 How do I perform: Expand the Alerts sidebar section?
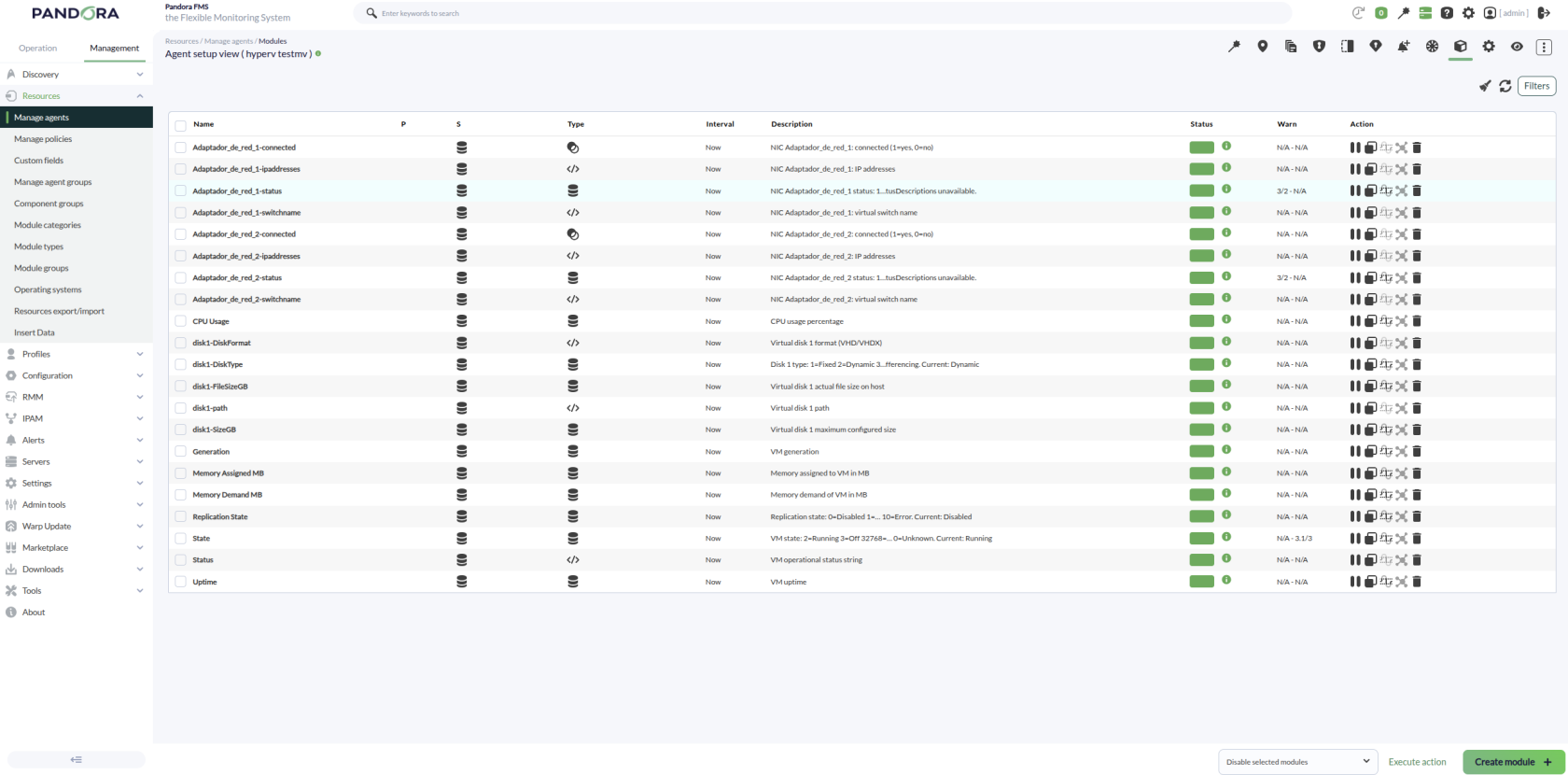pyautogui.click(x=76, y=440)
